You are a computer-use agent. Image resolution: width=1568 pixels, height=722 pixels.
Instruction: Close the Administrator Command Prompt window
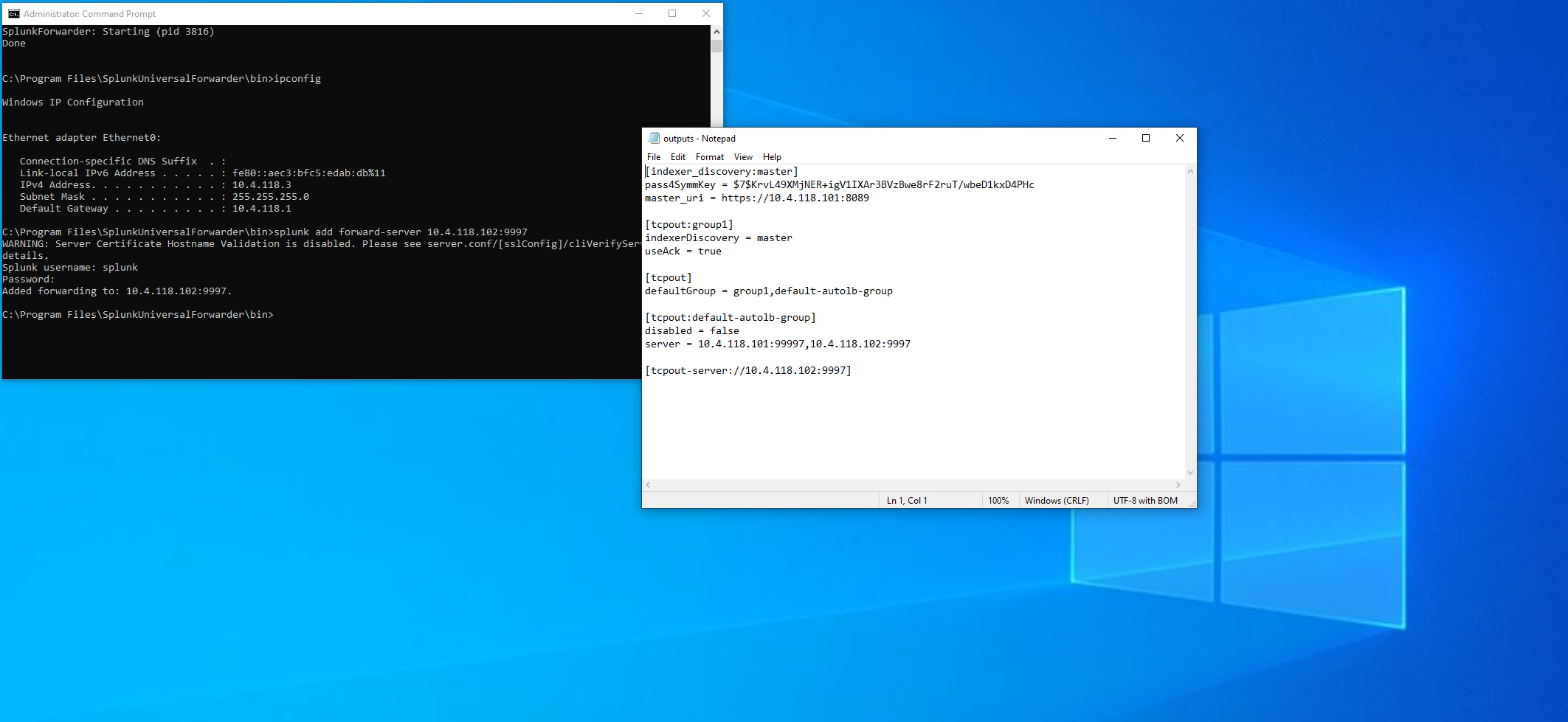click(x=706, y=13)
